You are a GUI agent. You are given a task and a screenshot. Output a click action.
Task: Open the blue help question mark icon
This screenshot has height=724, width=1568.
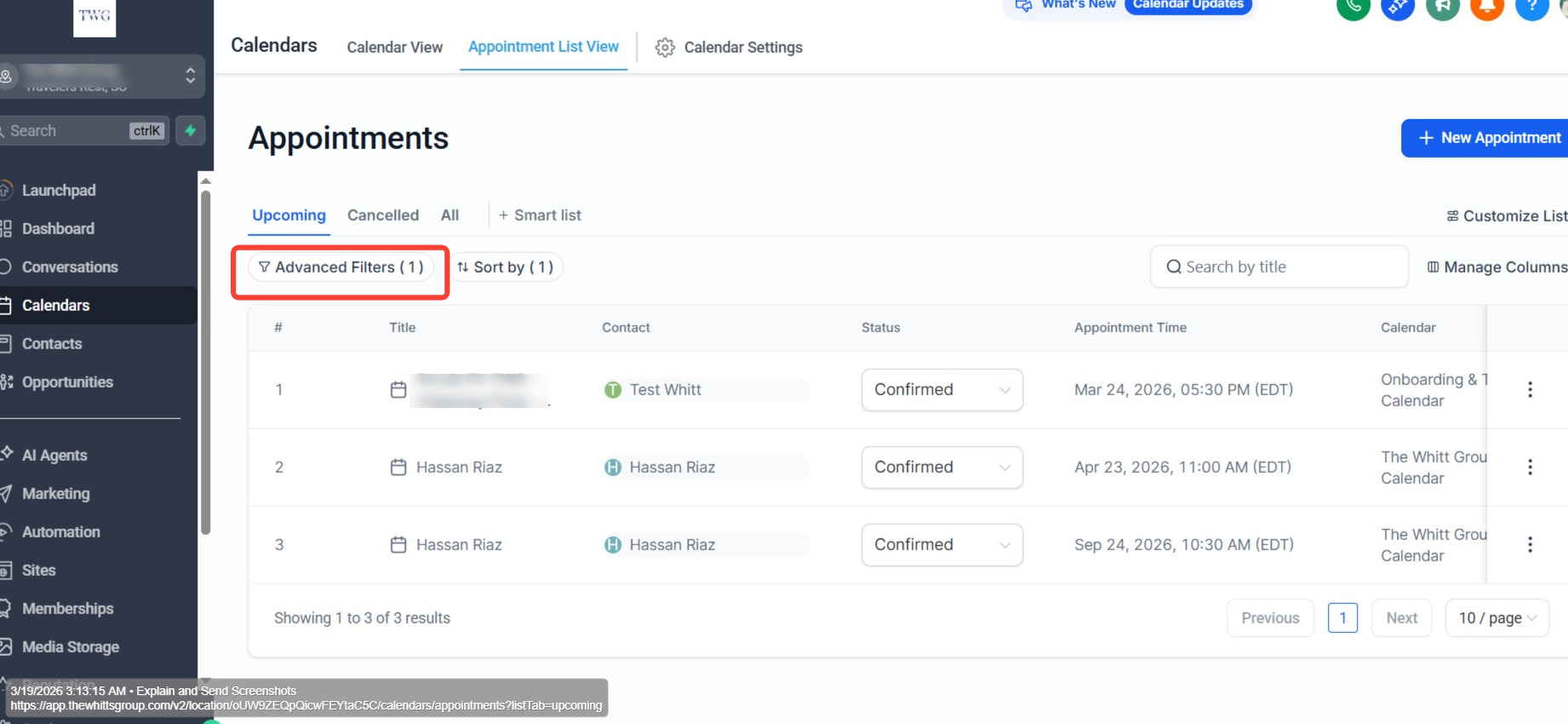pyautogui.click(x=1531, y=6)
